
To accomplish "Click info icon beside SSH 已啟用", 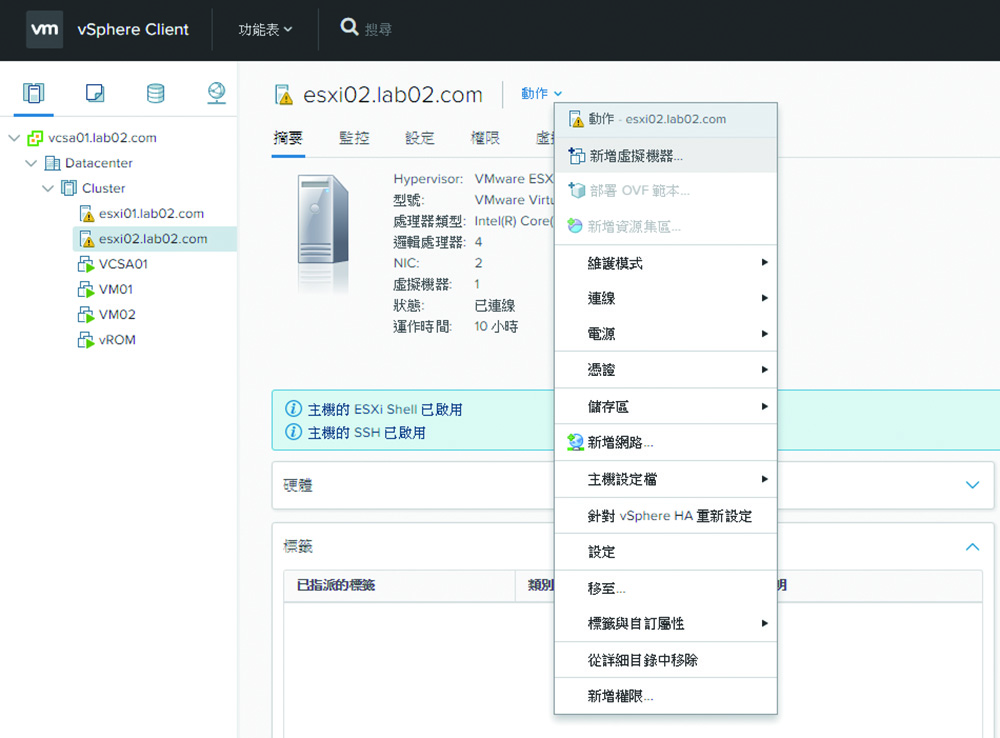I will point(293,432).
